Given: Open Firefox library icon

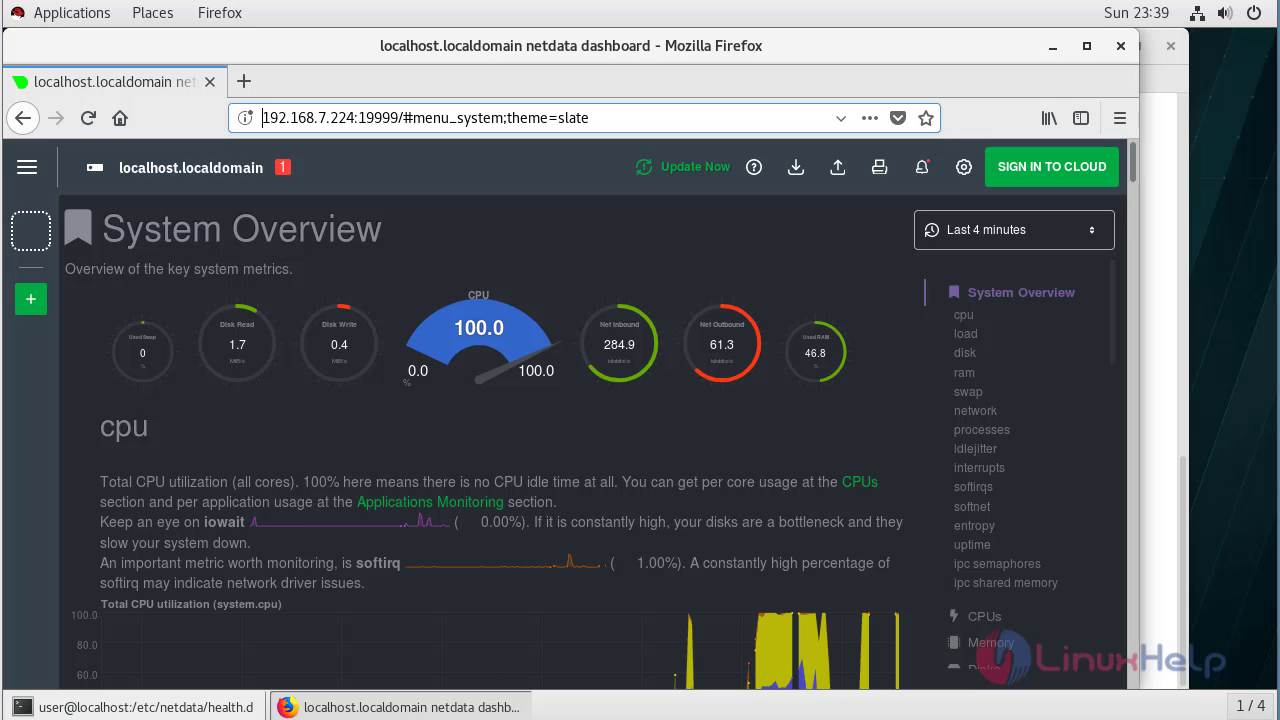Looking at the screenshot, I should (1049, 118).
